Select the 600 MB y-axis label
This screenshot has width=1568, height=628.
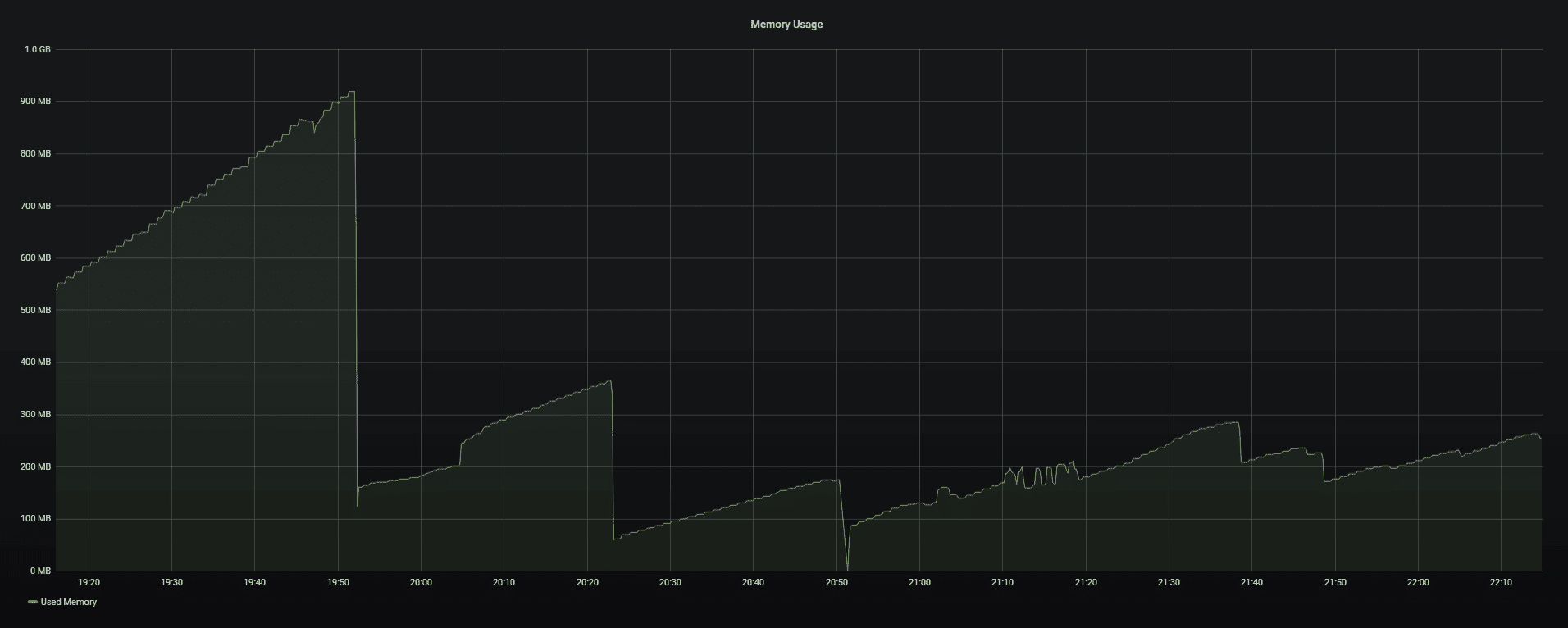point(36,258)
